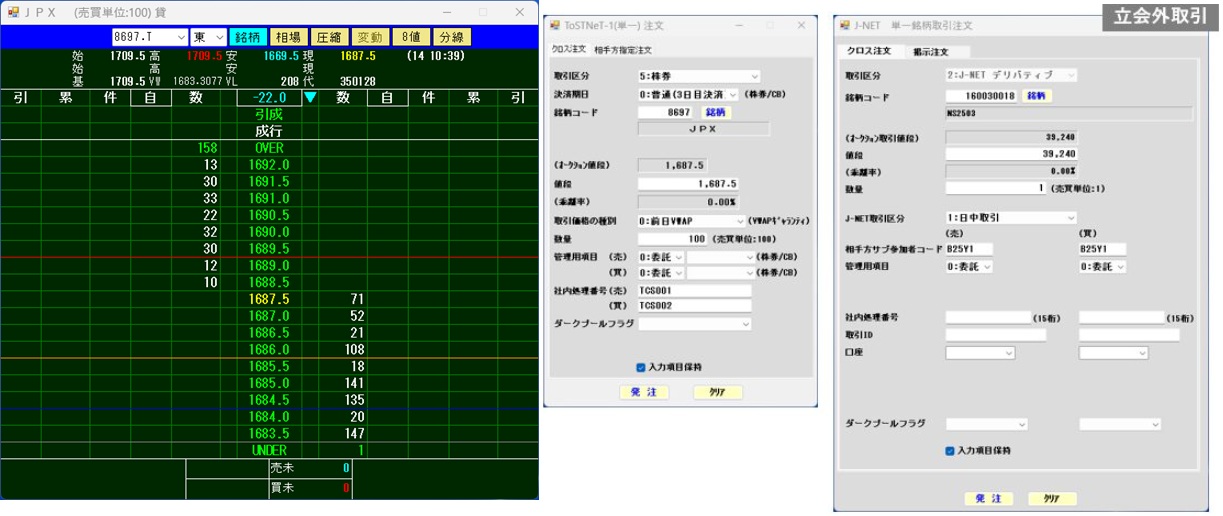Click 銘柄 lookup button in ToSTNeT-1 window
1223x516 pixels.
coord(716,112)
